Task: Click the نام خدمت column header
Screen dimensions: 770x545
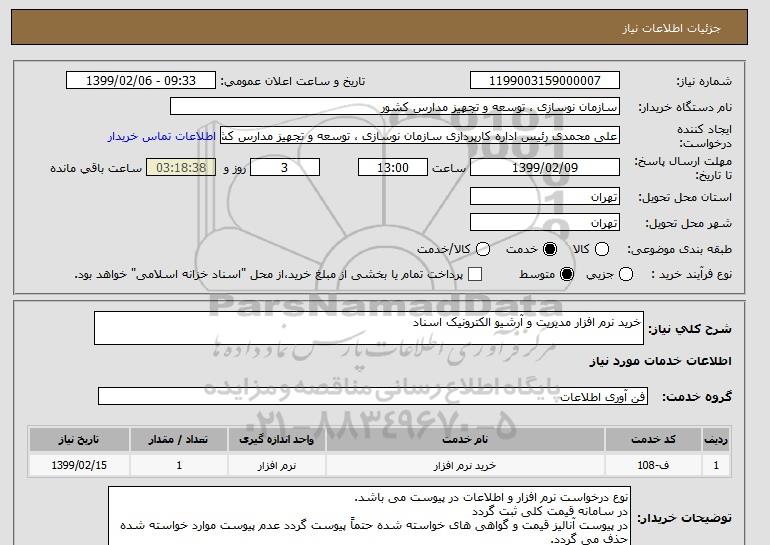Action: click(465, 439)
